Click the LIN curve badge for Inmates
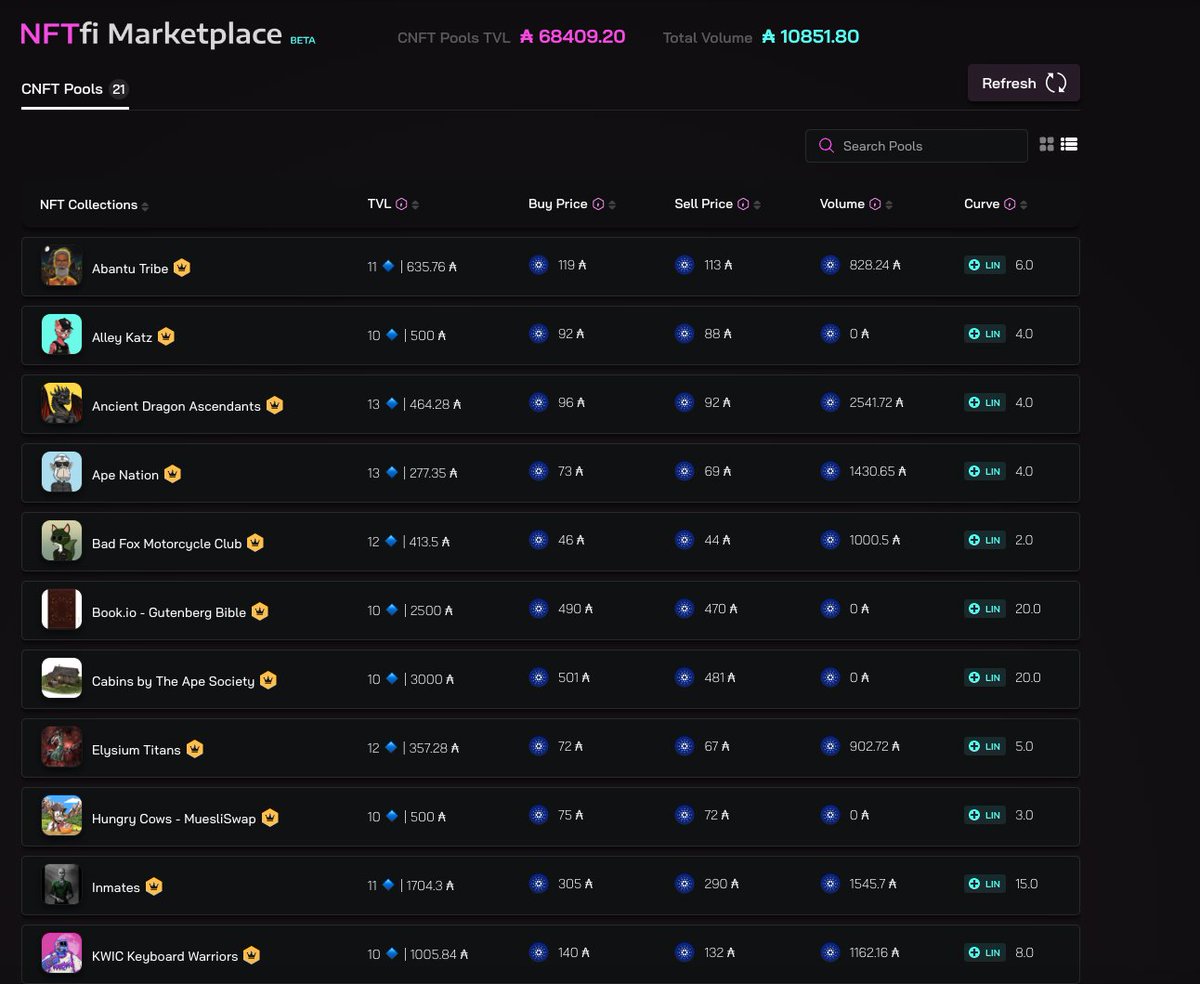This screenshot has height=984, width=1200. pyautogui.click(x=985, y=884)
